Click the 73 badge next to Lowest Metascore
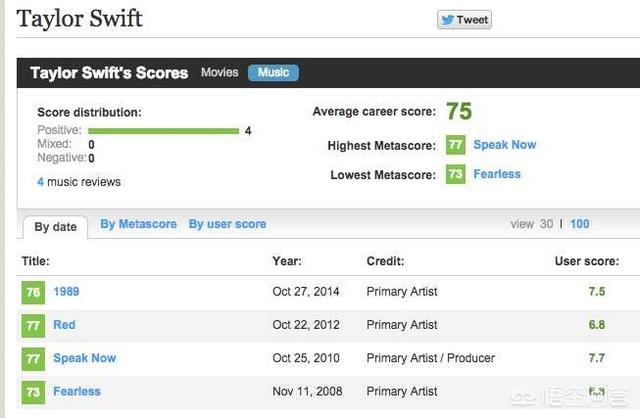640x418 pixels. click(x=456, y=174)
